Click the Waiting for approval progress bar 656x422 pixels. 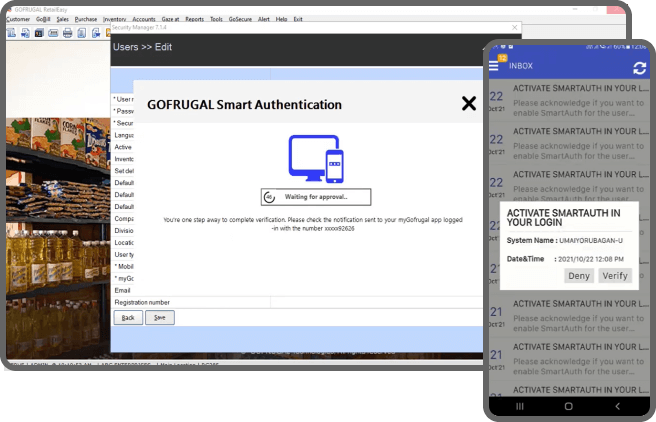click(315, 197)
